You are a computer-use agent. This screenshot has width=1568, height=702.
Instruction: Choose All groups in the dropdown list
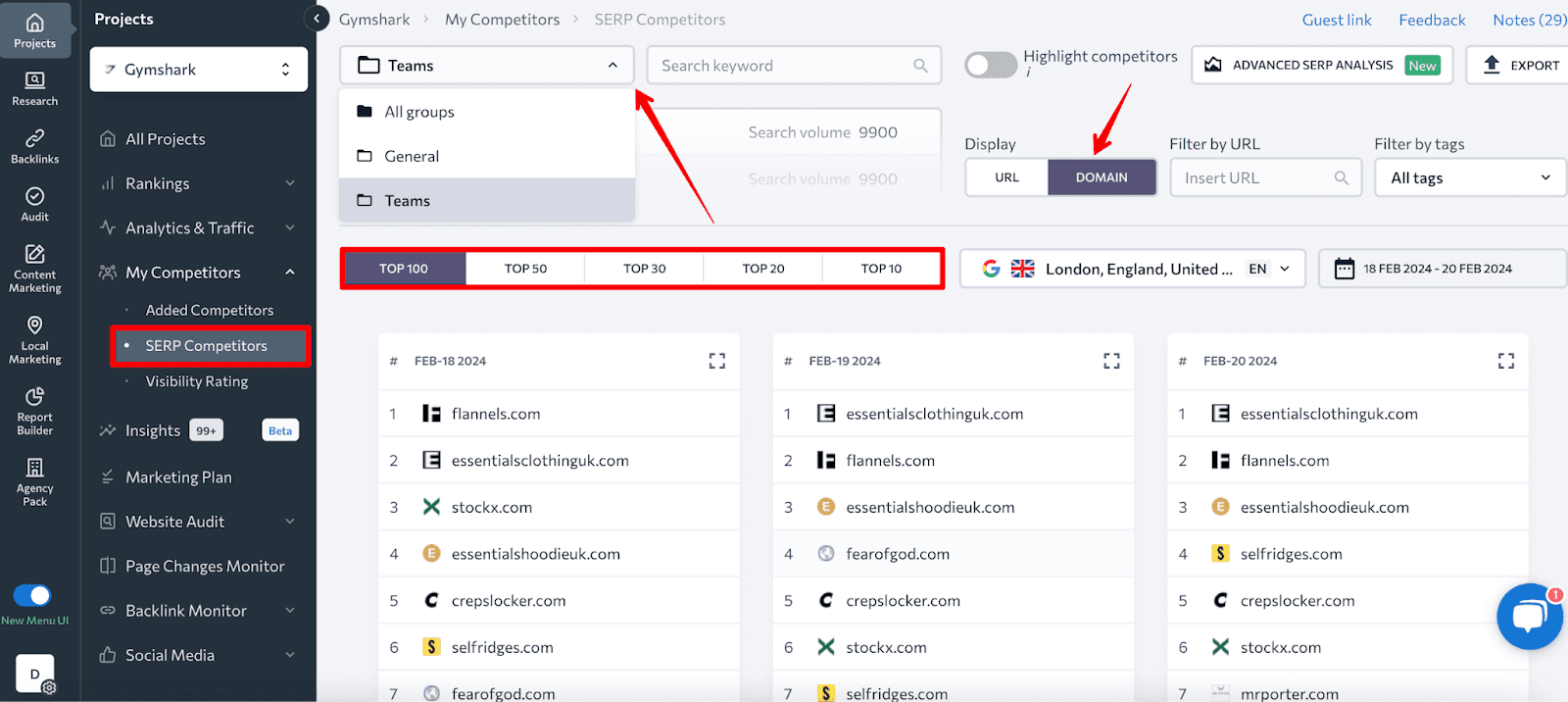487,112
